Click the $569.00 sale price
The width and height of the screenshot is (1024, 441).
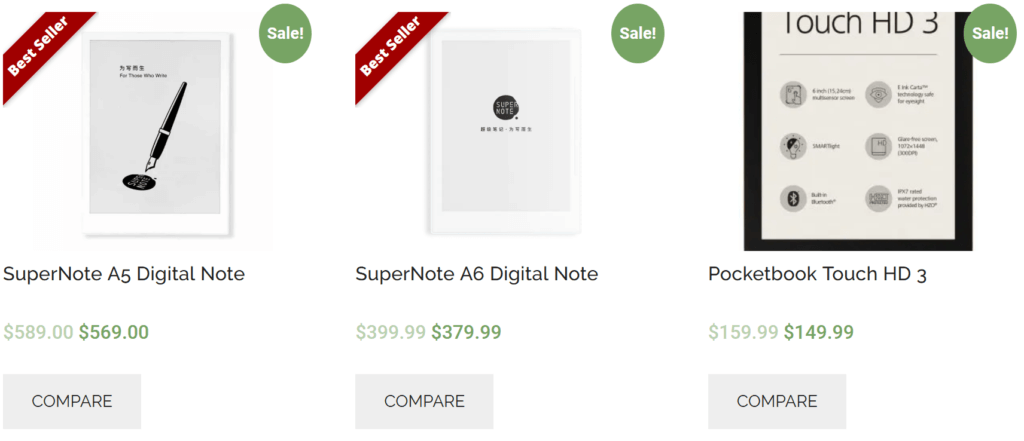point(114,333)
